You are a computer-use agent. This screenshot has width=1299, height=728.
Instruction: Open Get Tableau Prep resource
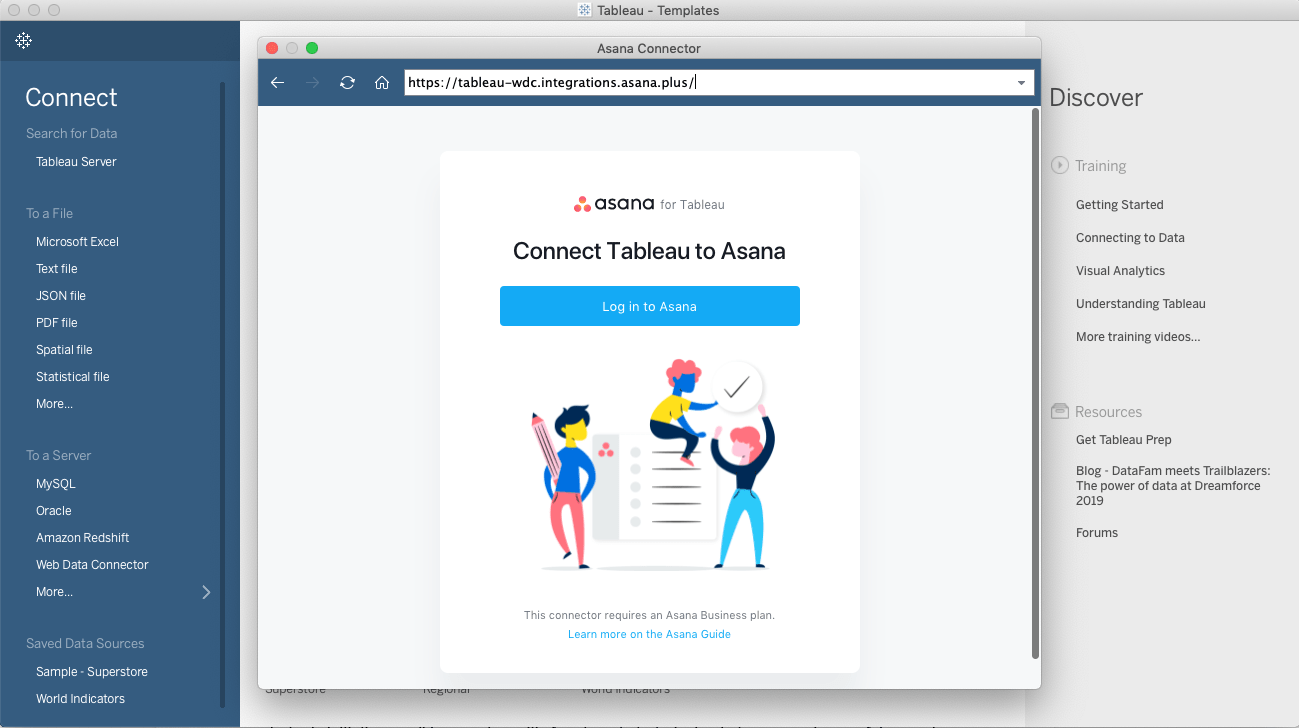pyautogui.click(x=1124, y=440)
